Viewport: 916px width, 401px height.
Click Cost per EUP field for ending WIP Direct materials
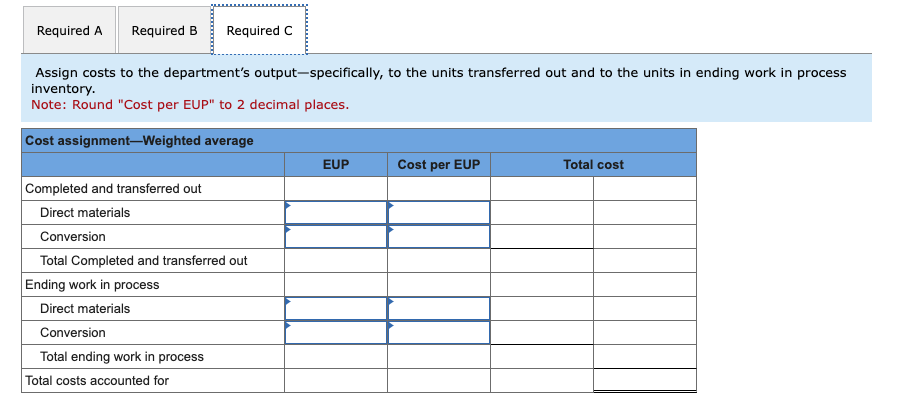pos(439,309)
